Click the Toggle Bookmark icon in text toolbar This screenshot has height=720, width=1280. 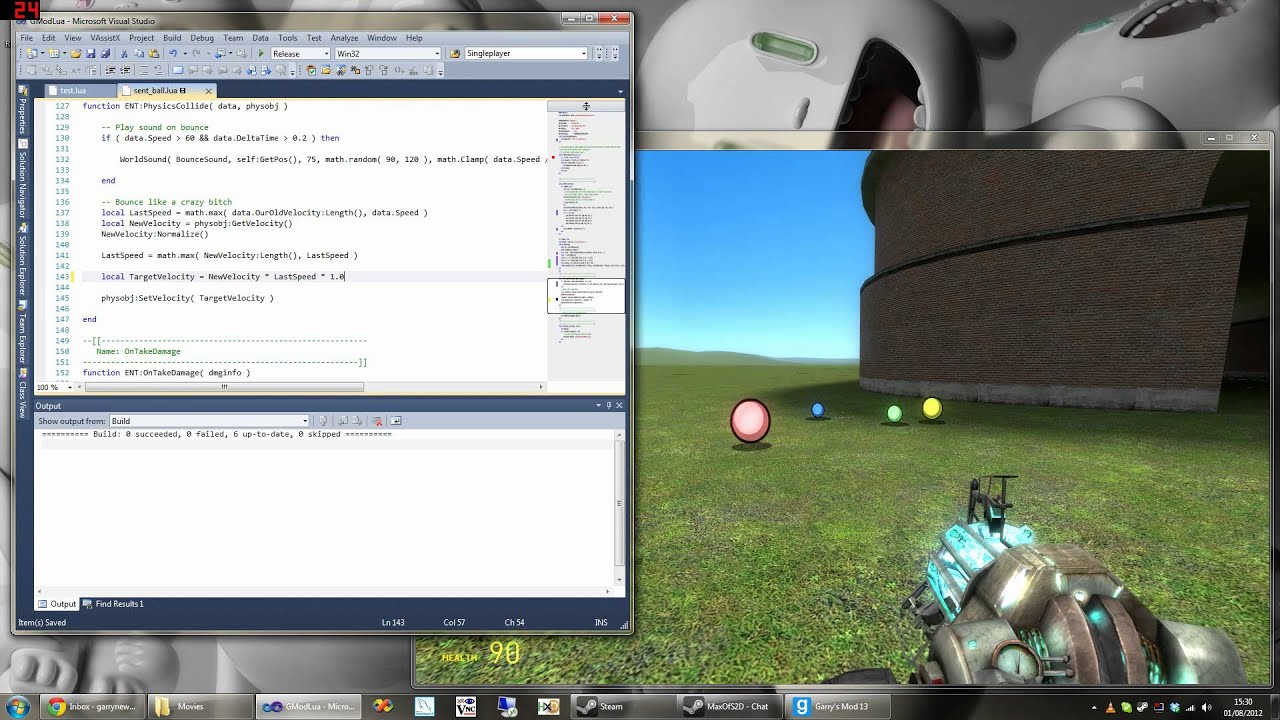(x=178, y=70)
